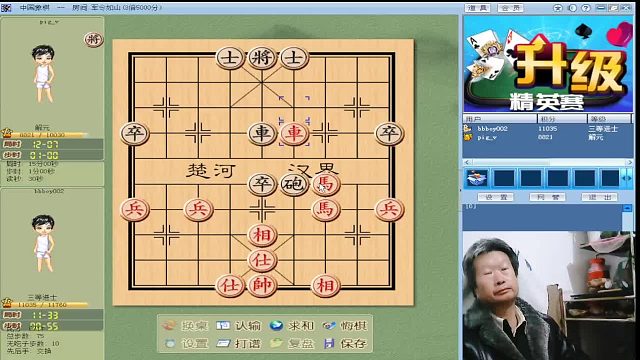Select the black 卒 on the left board edge

[x=134, y=133]
